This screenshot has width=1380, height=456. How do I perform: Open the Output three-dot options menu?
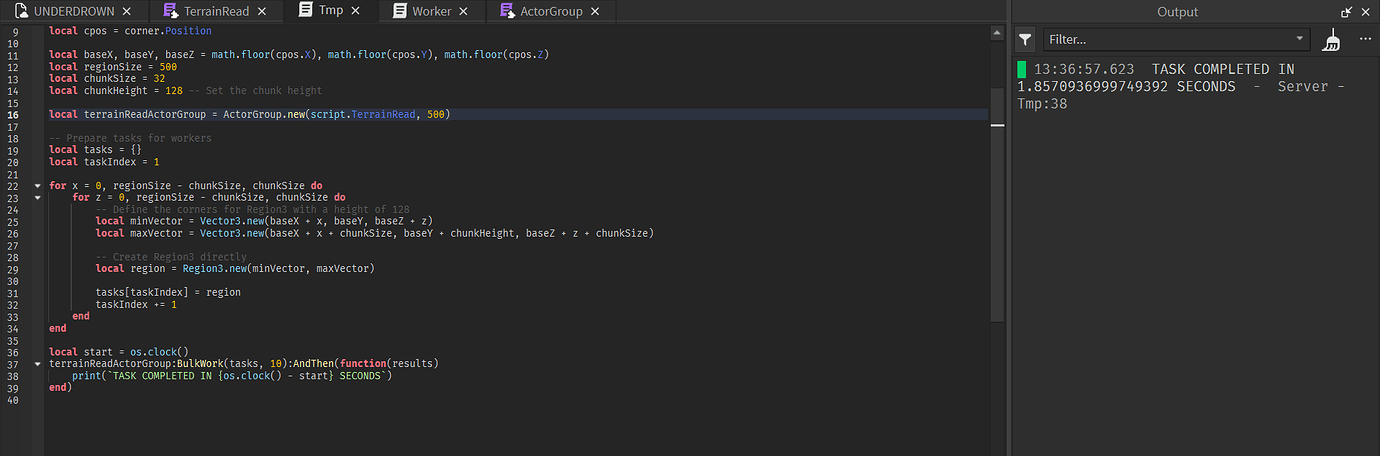tap(1366, 39)
